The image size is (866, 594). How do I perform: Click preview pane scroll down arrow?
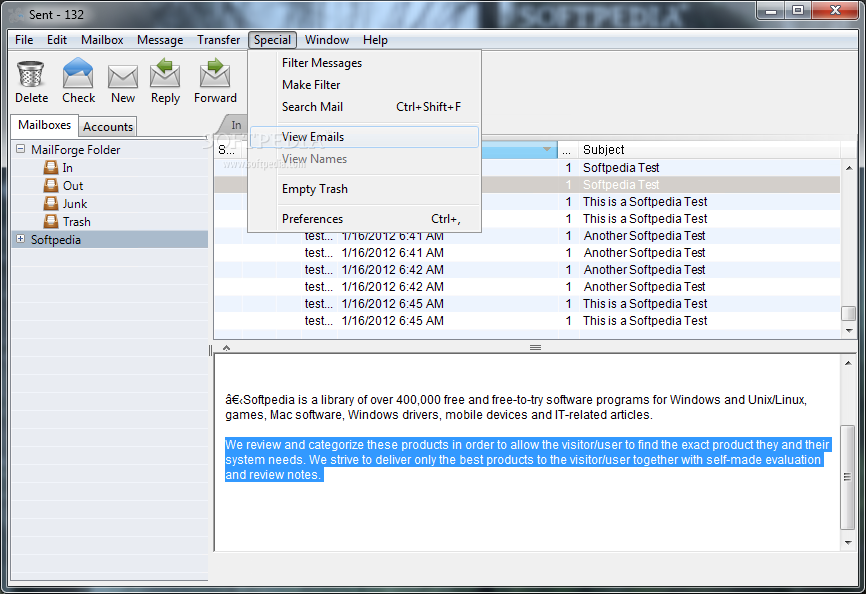tap(848, 543)
